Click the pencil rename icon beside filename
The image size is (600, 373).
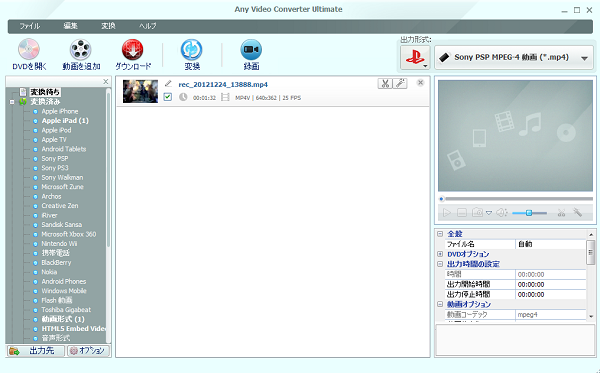click(x=168, y=83)
